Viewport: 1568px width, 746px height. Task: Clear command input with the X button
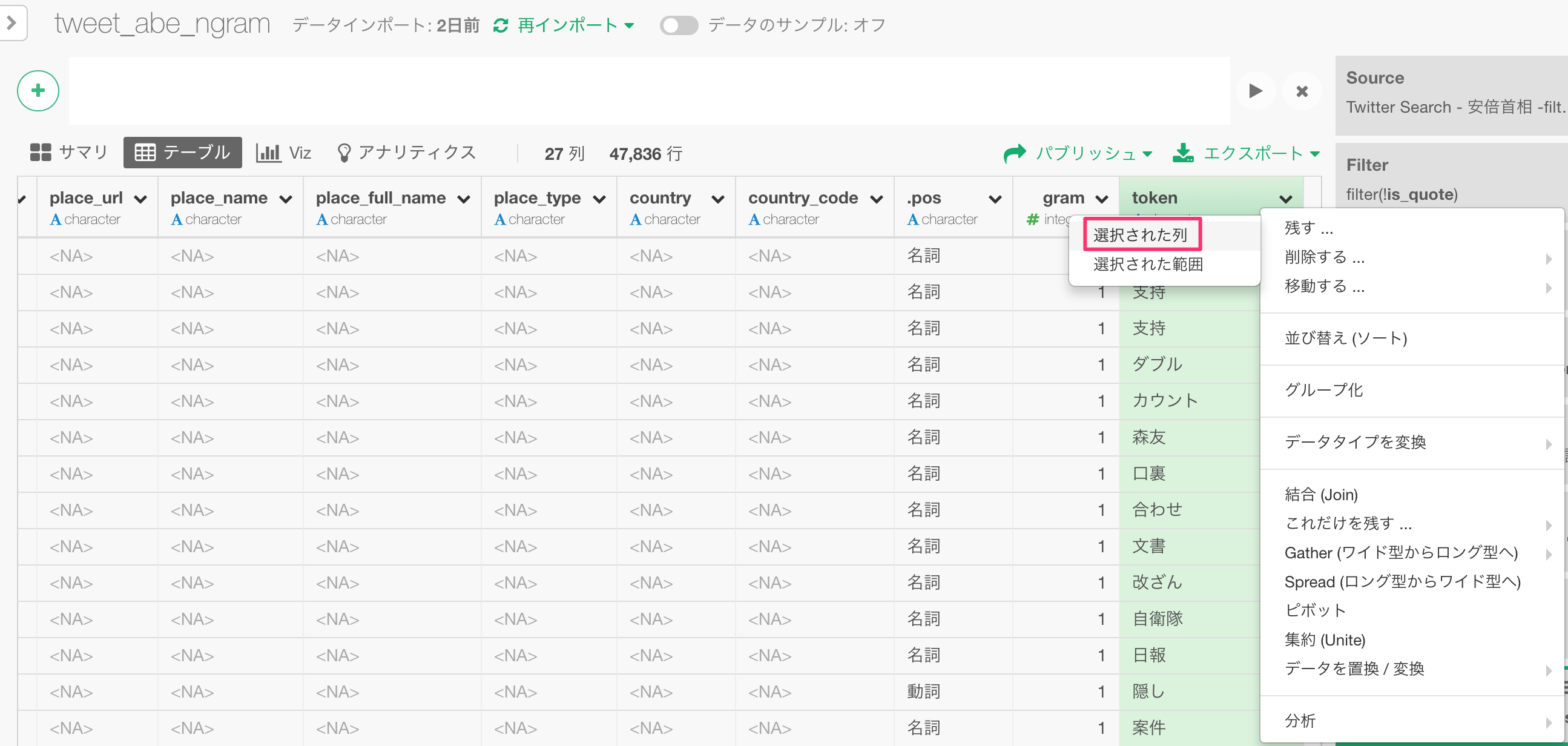pos(1302,91)
